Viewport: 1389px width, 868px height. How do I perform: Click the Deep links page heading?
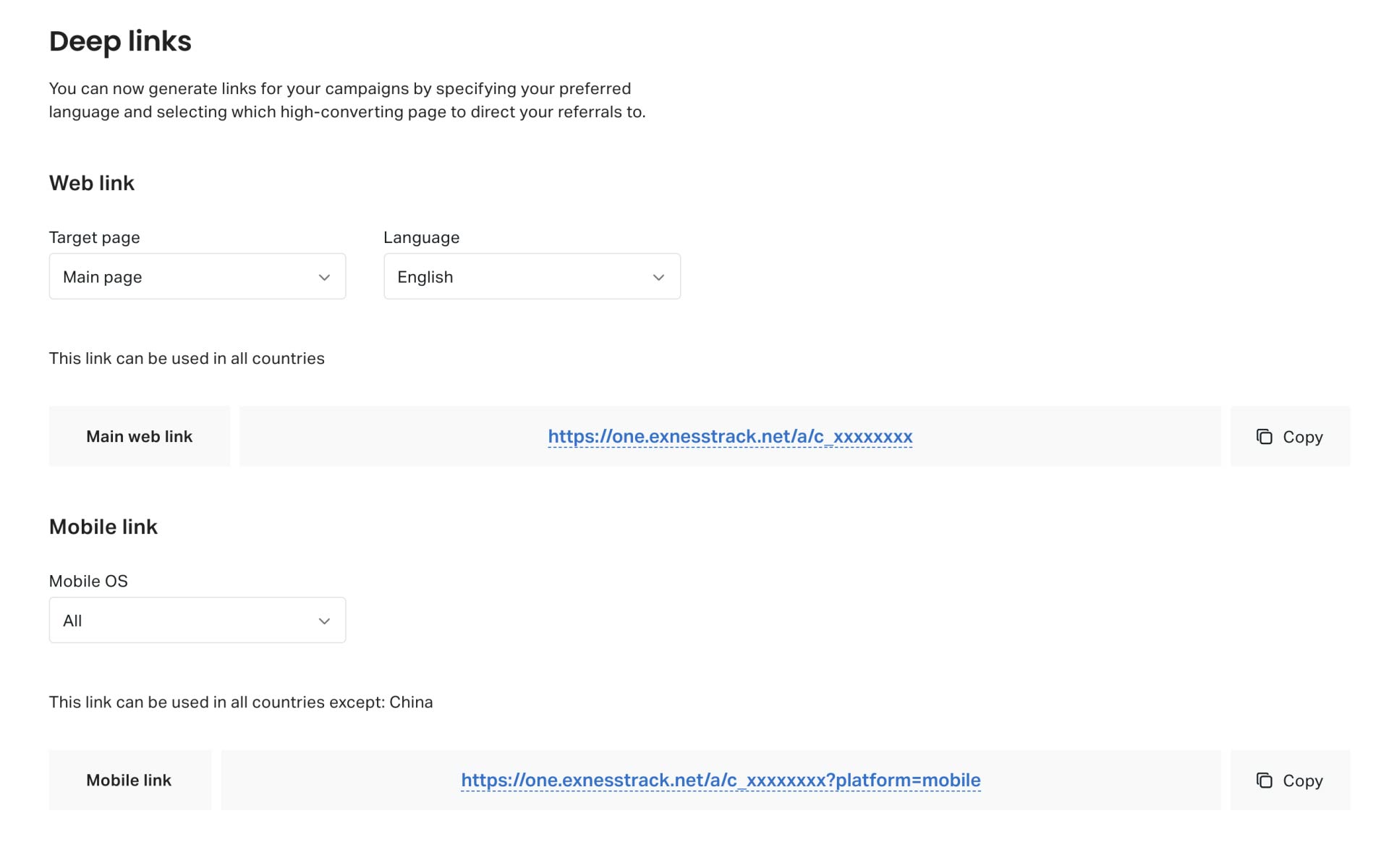tap(120, 41)
